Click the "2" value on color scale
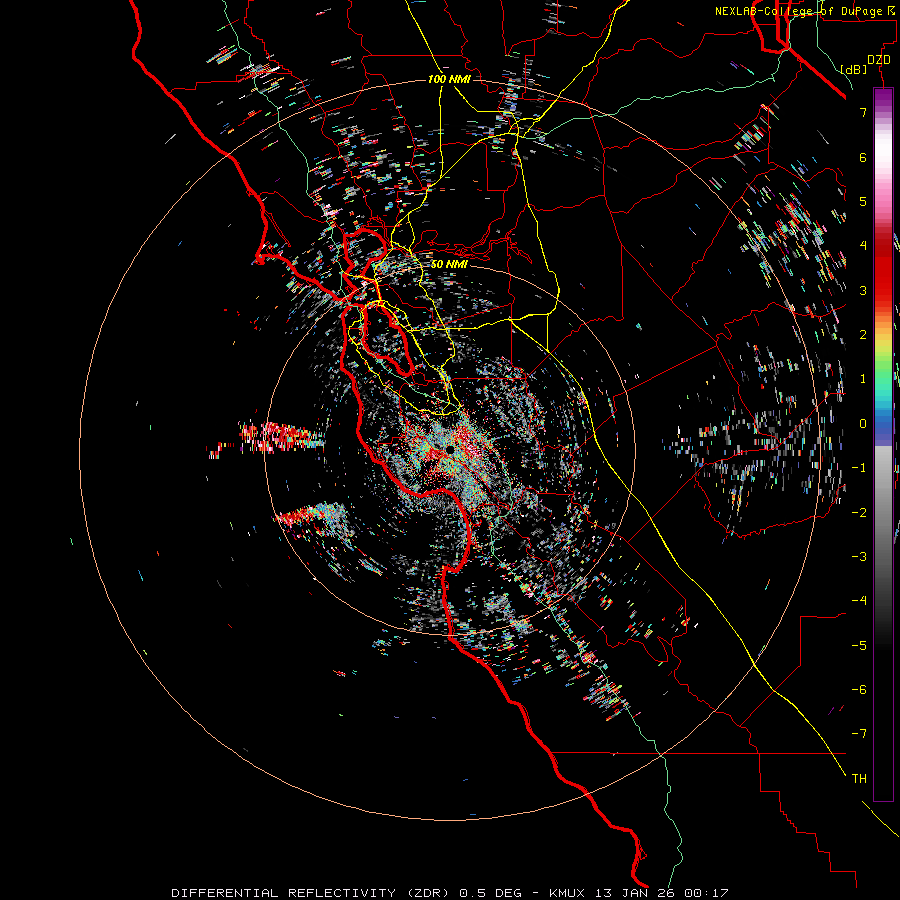 click(863, 335)
